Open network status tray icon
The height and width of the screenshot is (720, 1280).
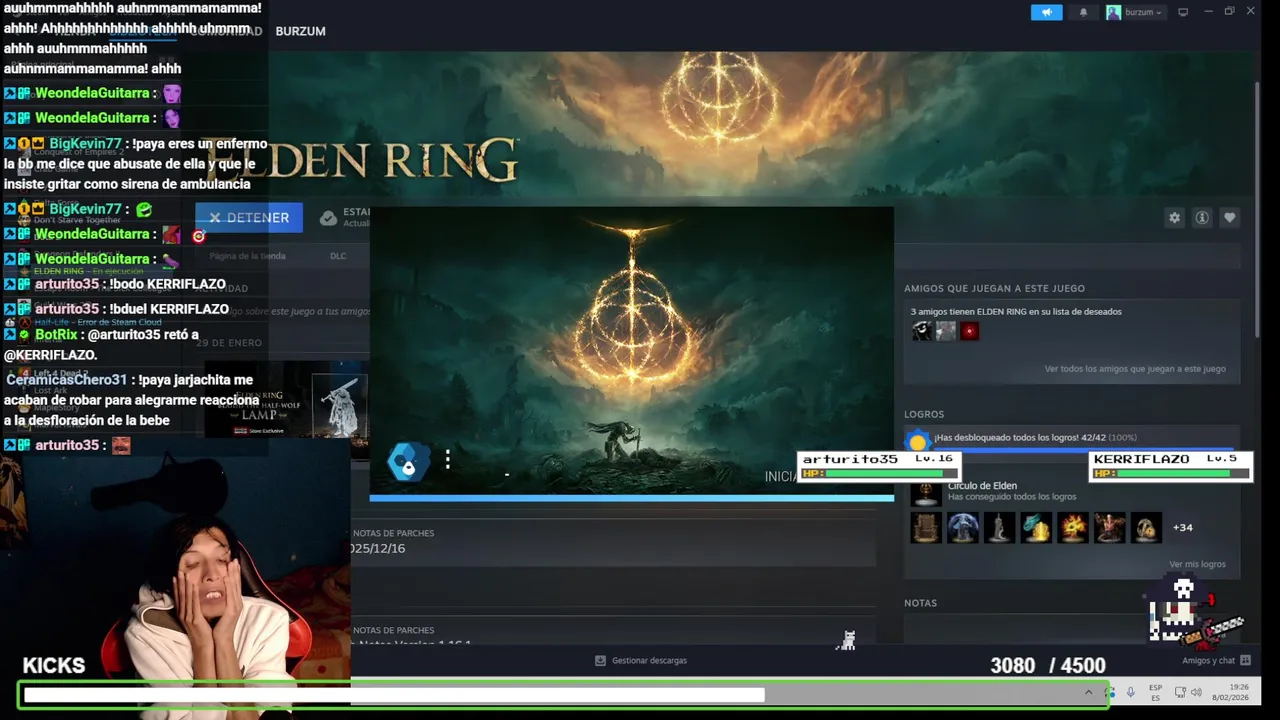click(x=1180, y=692)
